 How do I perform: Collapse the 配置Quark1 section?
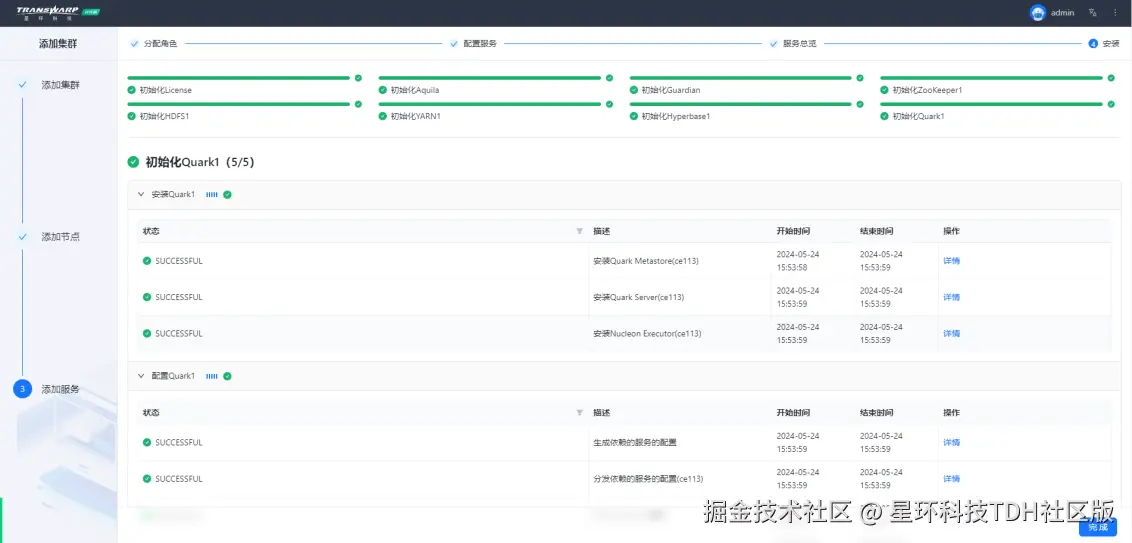142,376
